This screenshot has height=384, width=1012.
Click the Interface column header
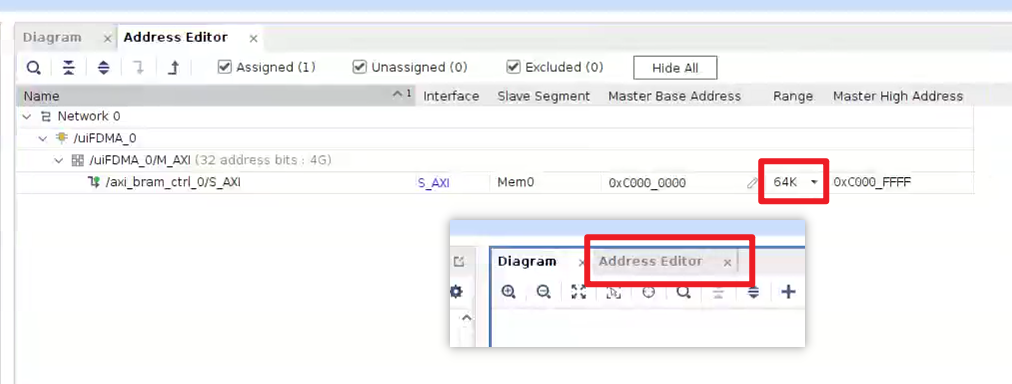(451, 96)
